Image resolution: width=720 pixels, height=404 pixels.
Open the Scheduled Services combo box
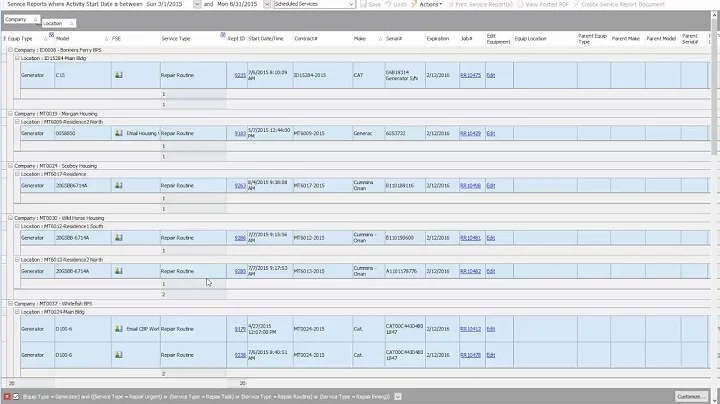pyautogui.click(x=315, y=4)
